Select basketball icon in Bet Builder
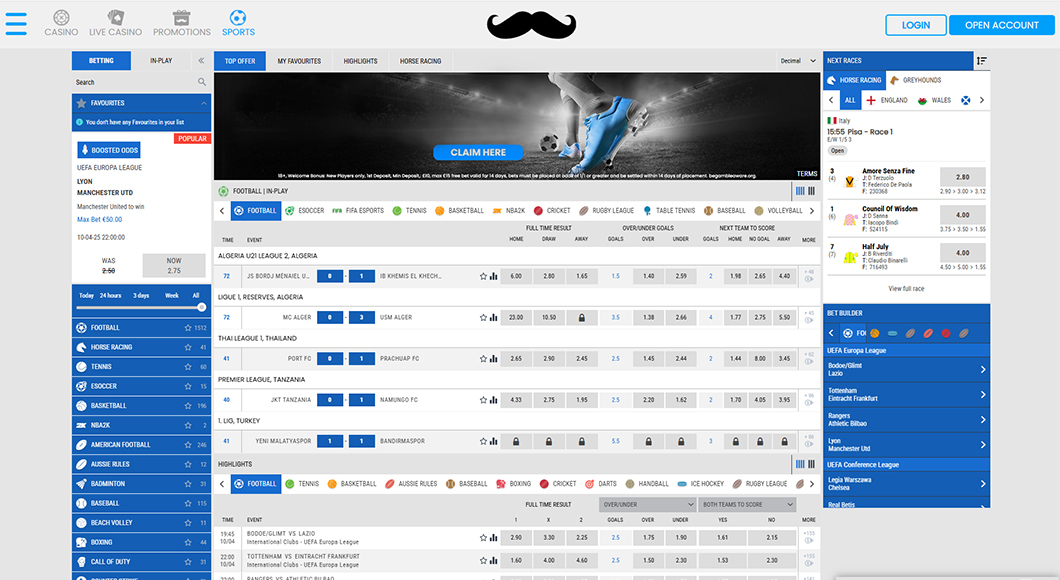This screenshot has height=580, width=1060. coord(875,333)
